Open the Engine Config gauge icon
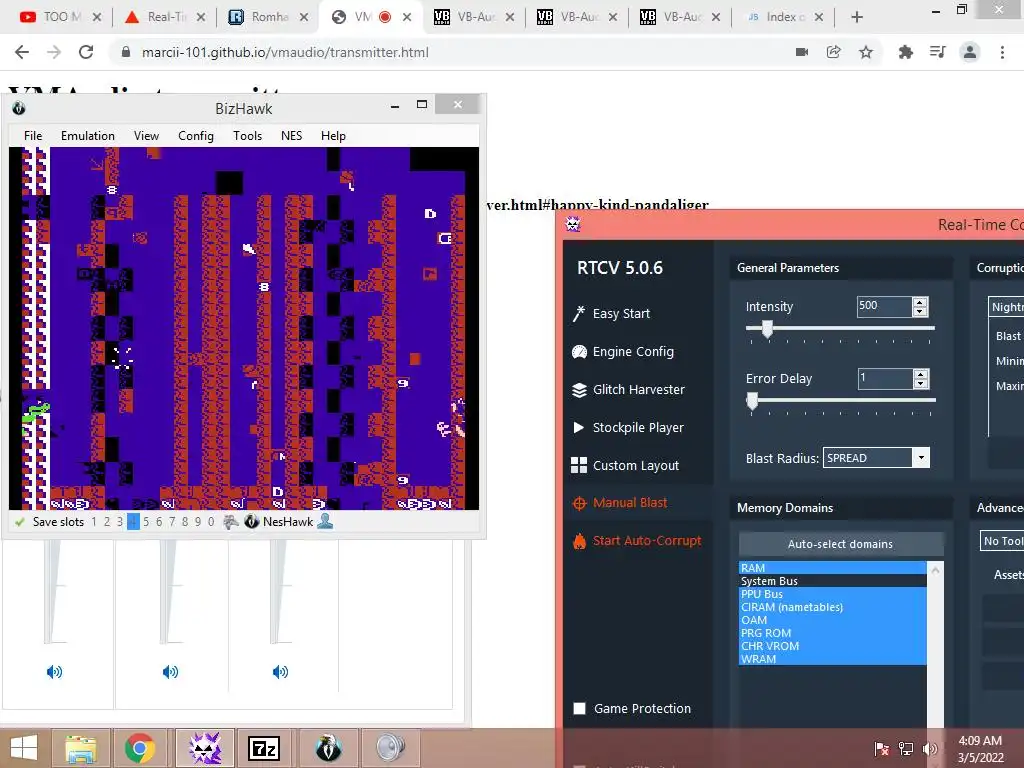 pyautogui.click(x=579, y=352)
